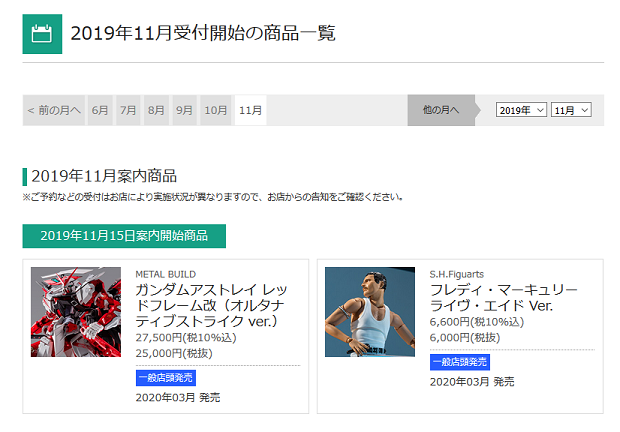Open the 11月 month dropdown
Screen dimensions: 620x432
tap(571, 110)
